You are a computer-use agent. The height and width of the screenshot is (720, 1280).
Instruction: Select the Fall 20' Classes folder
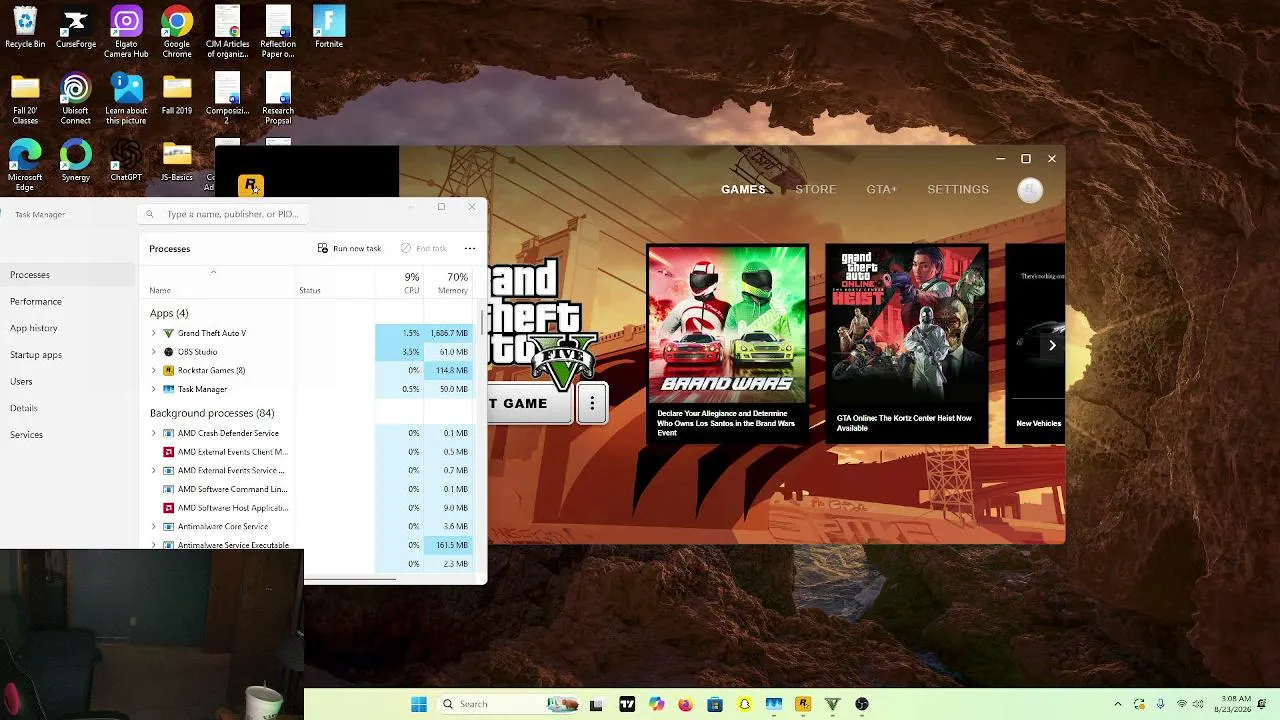(25, 99)
